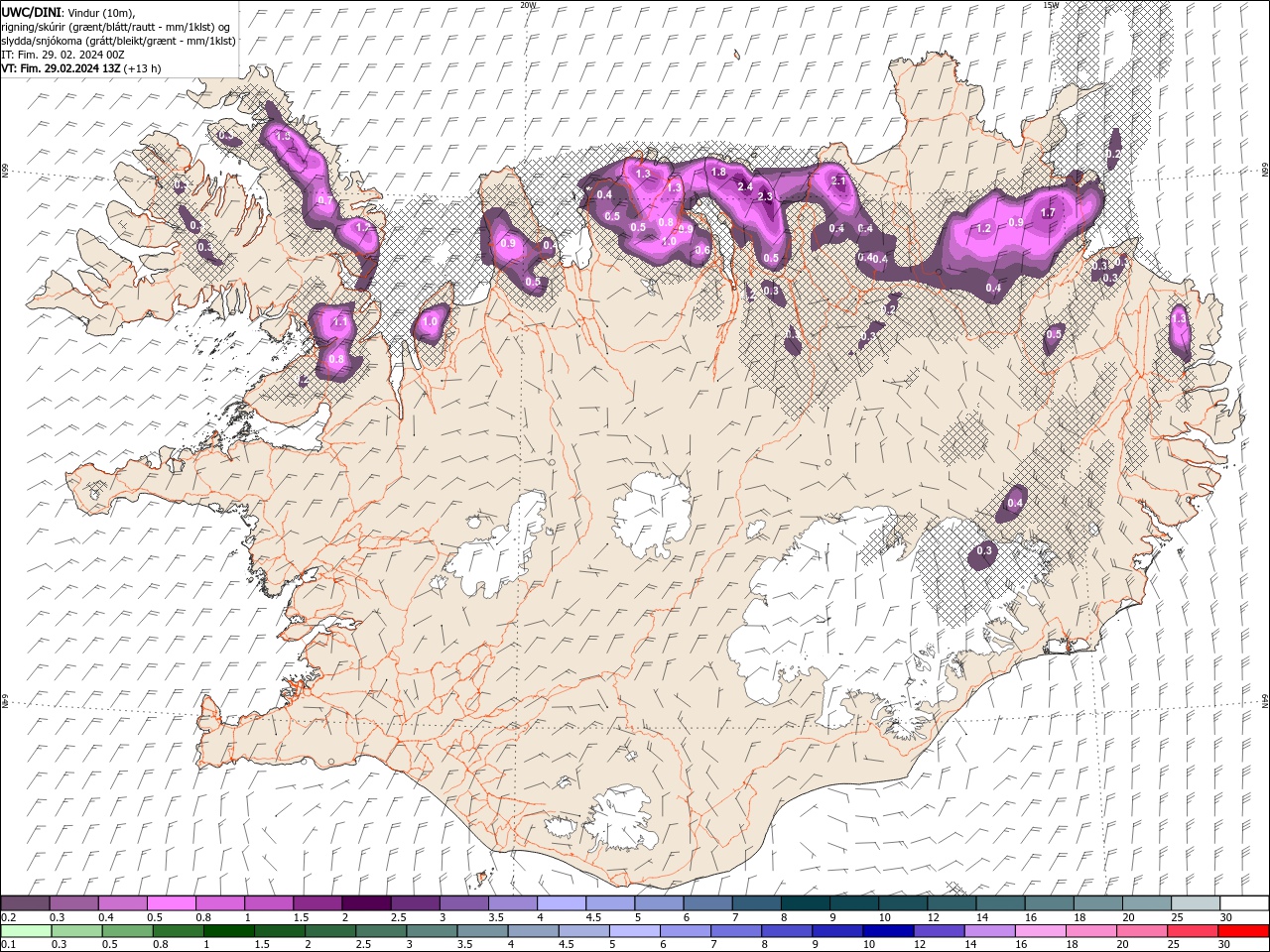Click the 12 label in the top legend row

point(934,917)
